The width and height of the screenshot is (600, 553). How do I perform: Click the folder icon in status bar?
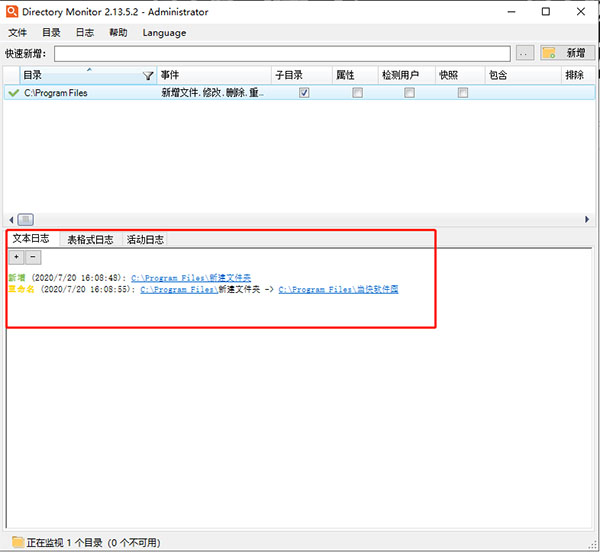(x=17, y=542)
